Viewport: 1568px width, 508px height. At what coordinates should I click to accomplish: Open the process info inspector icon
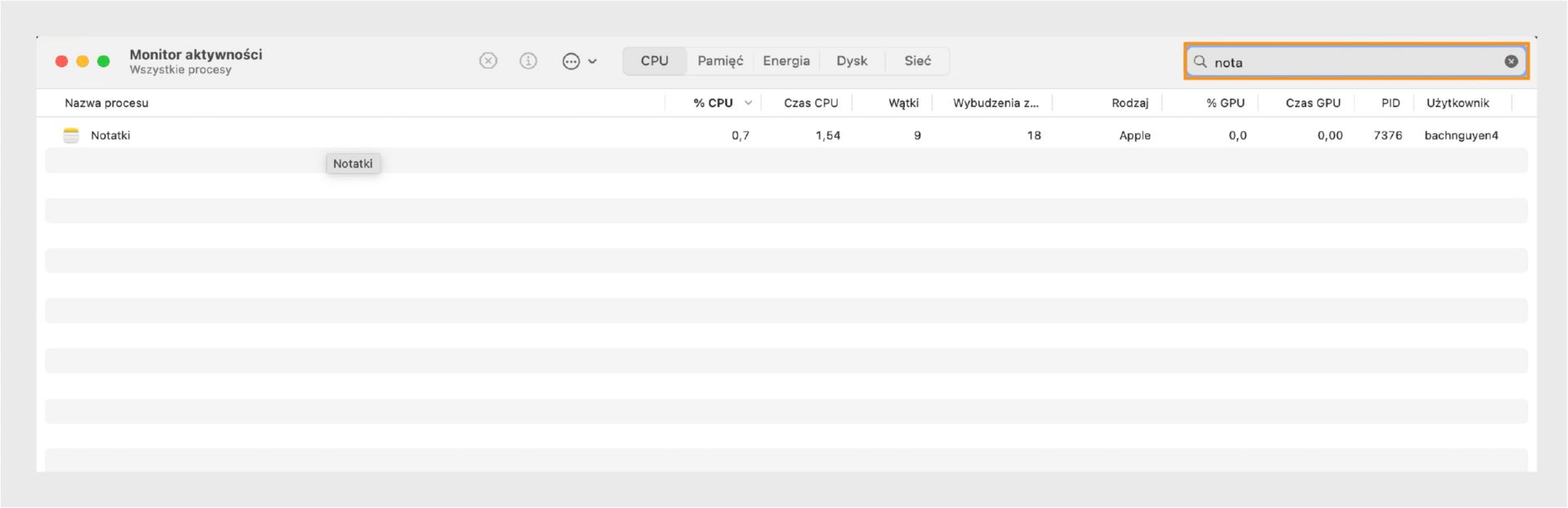528,61
